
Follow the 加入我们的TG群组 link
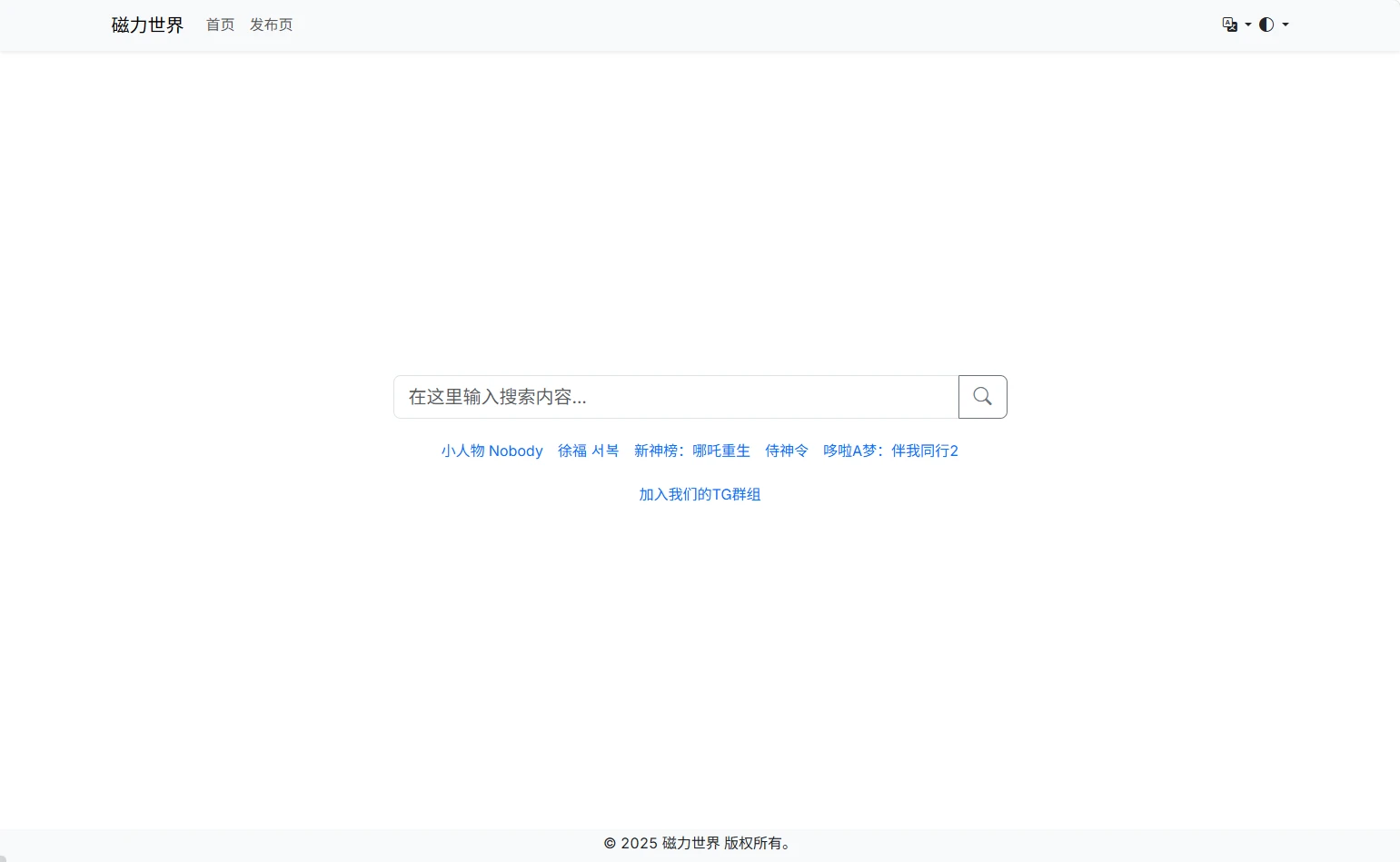[700, 494]
